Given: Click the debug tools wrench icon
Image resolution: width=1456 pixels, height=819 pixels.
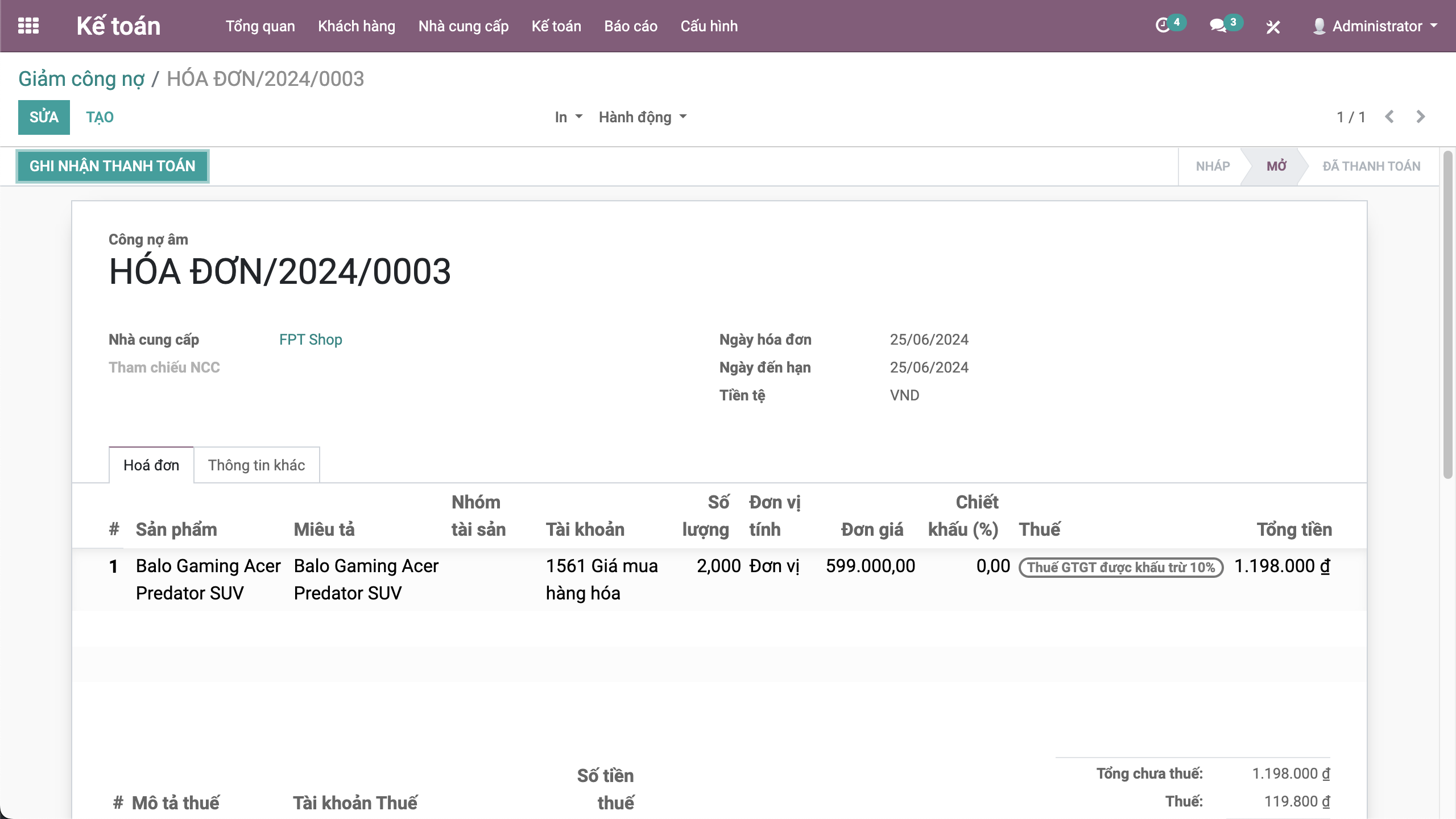Looking at the screenshot, I should click(x=1273, y=27).
